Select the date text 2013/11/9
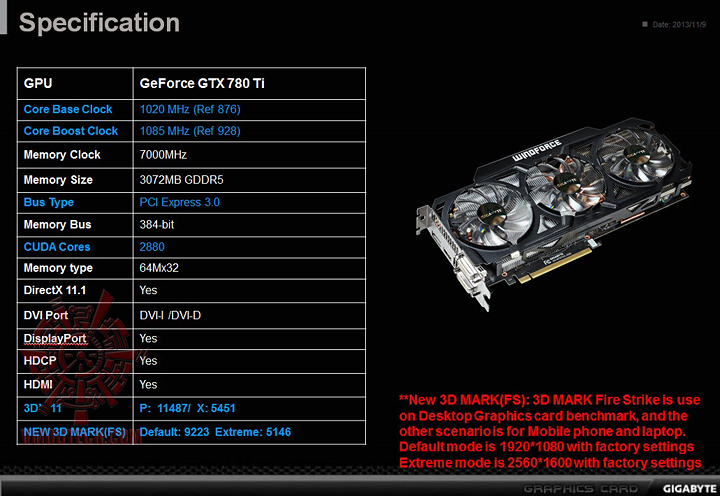The width and height of the screenshot is (720, 496). pyautogui.click(x=689, y=24)
